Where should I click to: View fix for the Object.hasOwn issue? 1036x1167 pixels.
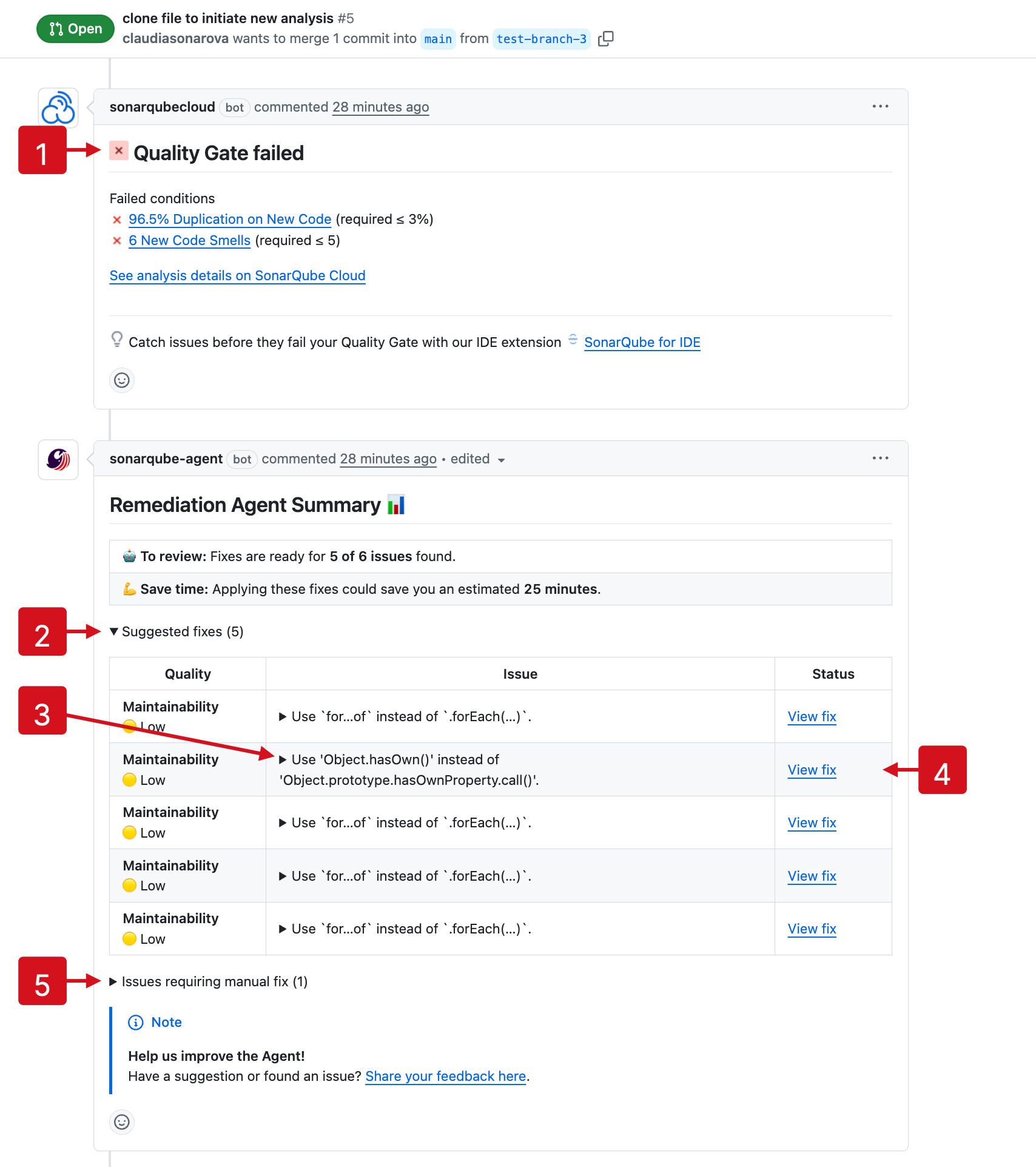click(x=812, y=770)
